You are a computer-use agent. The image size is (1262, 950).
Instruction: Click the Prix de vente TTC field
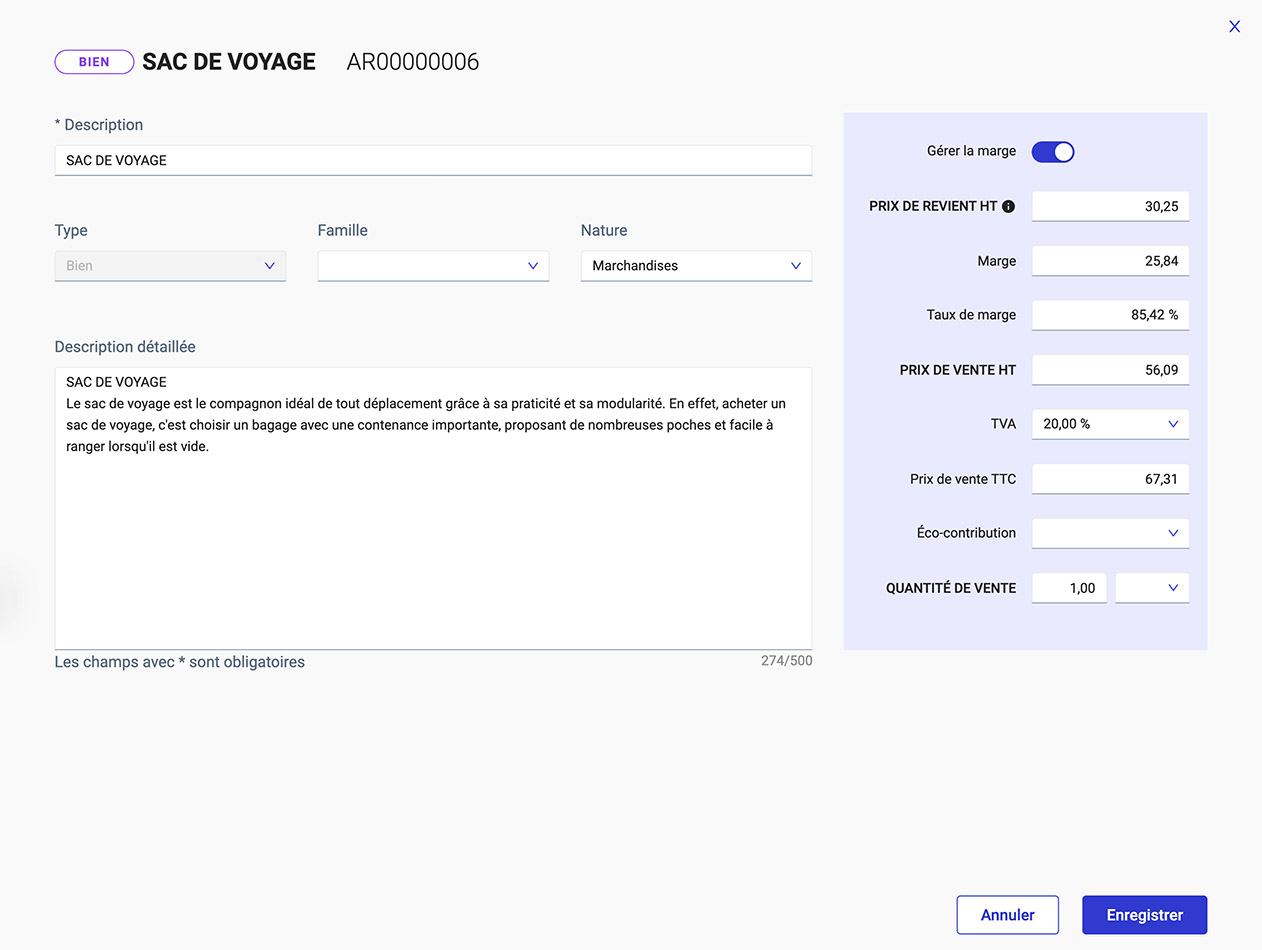coord(1110,478)
